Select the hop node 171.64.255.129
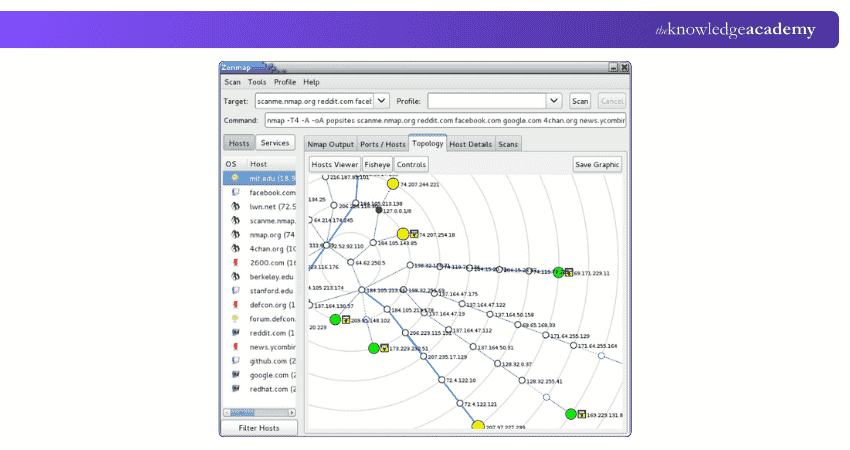 [546, 335]
